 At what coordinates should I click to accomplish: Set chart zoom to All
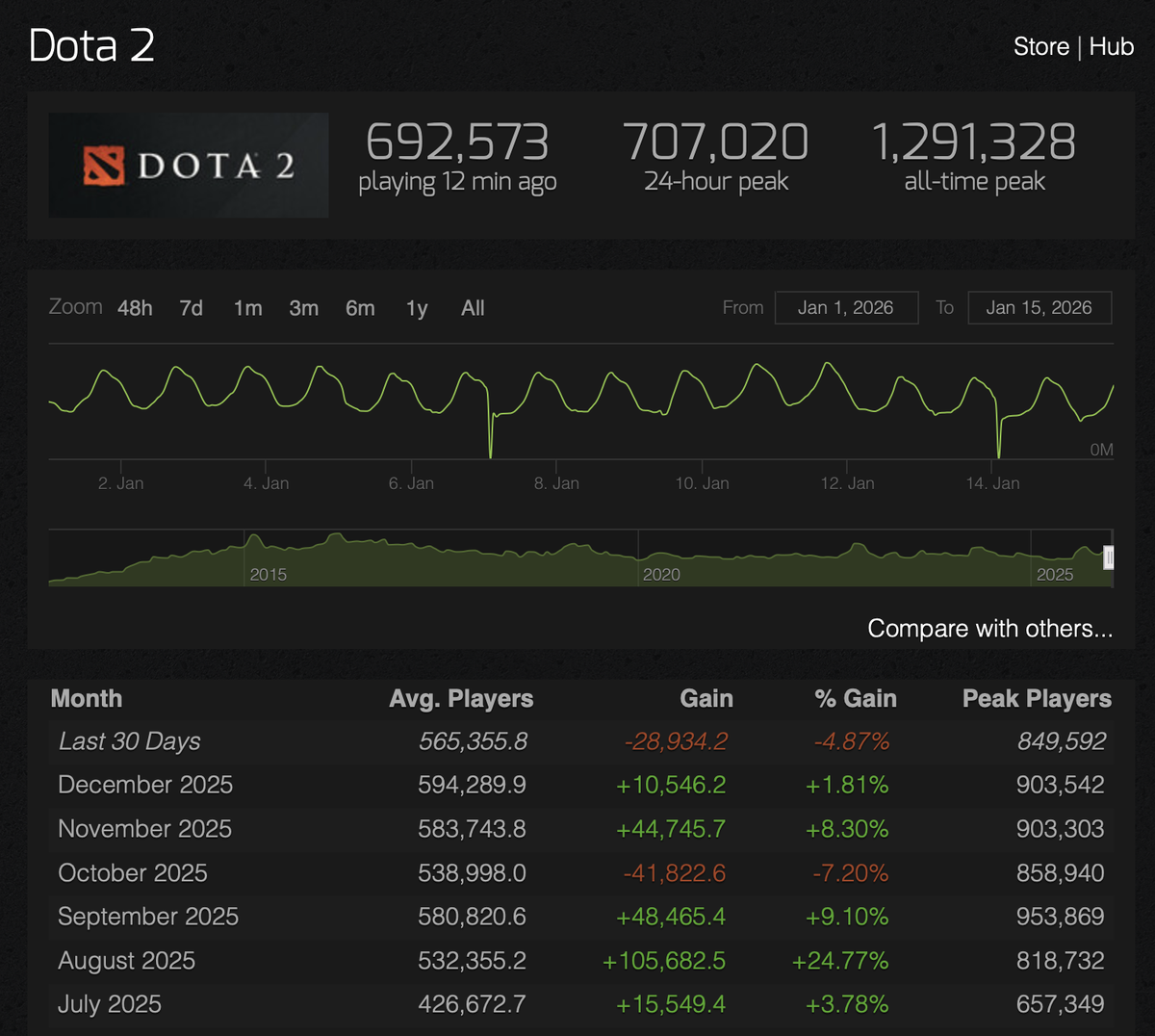[473, 308]
